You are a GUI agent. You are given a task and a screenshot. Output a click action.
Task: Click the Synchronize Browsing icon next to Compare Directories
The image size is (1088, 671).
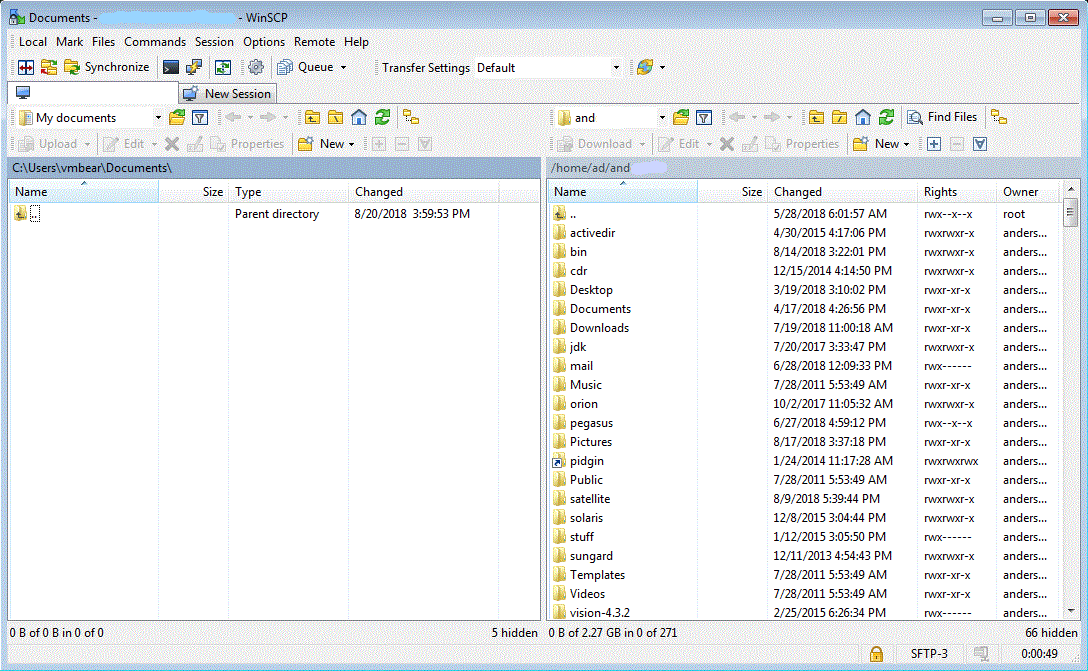(x=49, y=67)
